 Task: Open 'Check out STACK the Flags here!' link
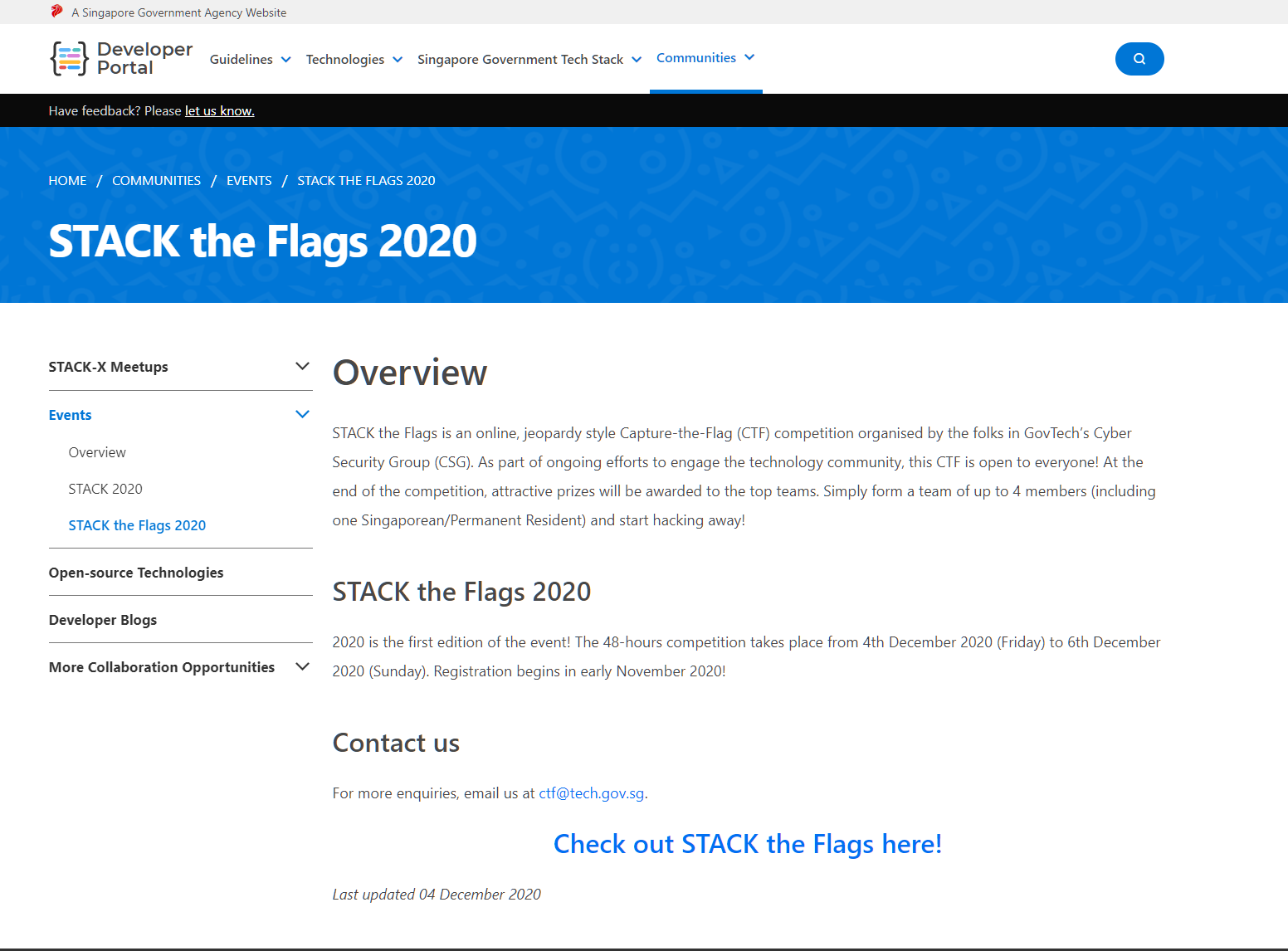coord(747,844)
